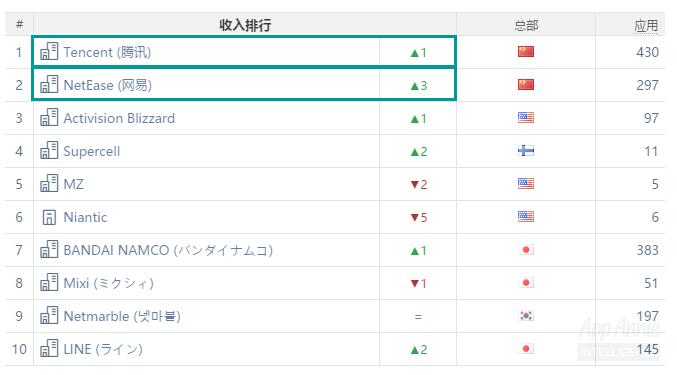This screenshot has width=677, height=375.
Task: Click the Japan flag in LINE row
Action: [x=525, y=348]
